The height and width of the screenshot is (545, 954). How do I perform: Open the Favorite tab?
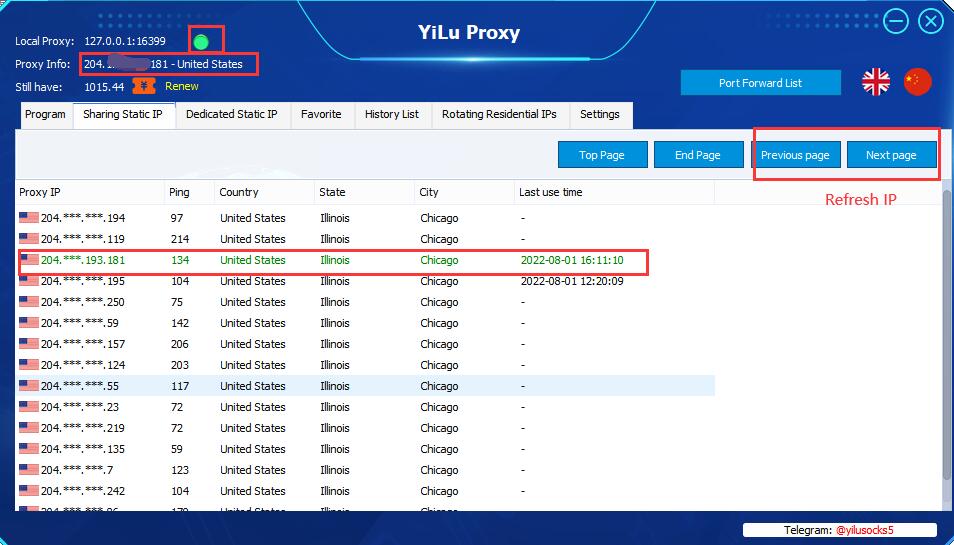[321, 114]
